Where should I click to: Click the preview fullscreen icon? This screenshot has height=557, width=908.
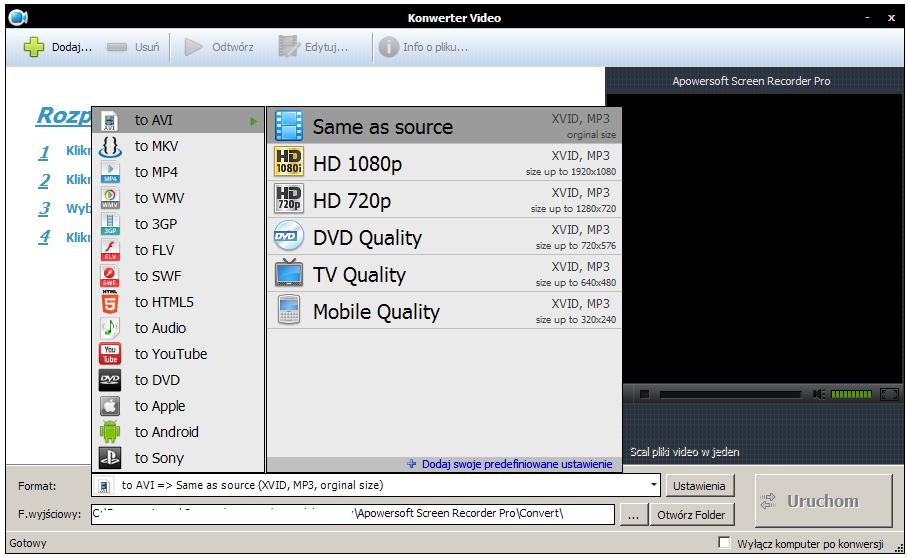tap(889, 394)
